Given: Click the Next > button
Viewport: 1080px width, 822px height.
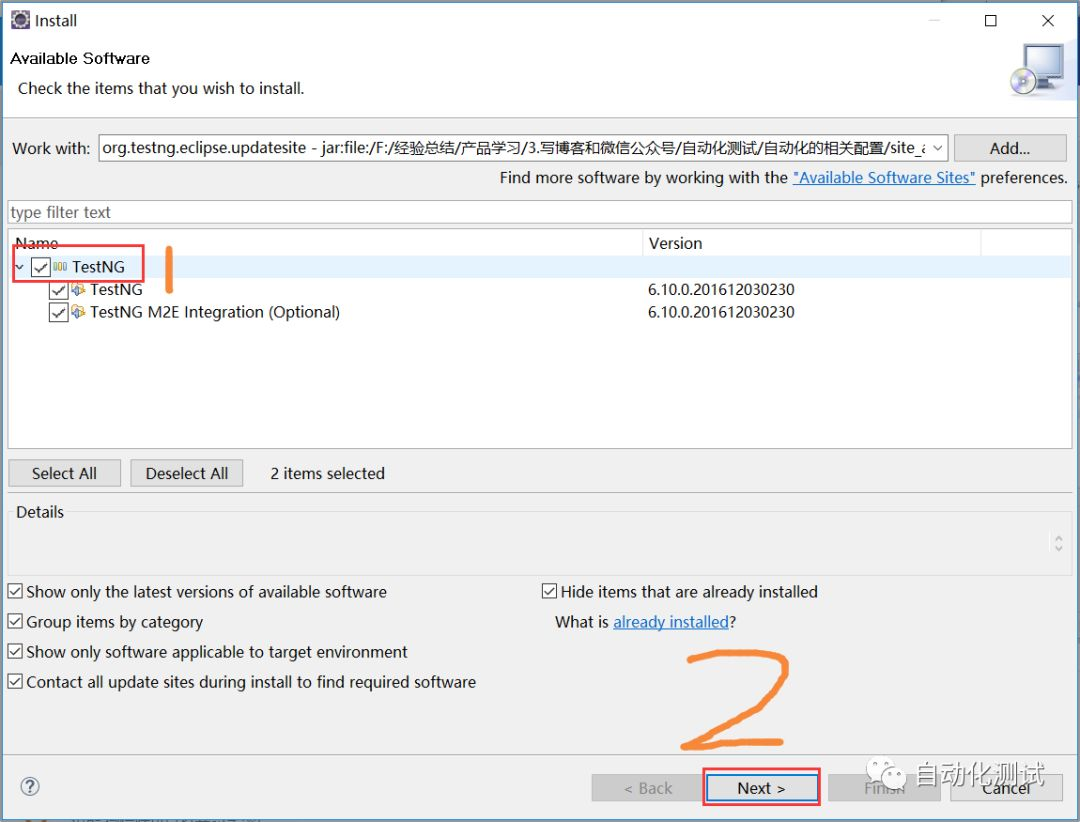Looking at the screenshot, I should pyautogui.click(x=762, y=788).
